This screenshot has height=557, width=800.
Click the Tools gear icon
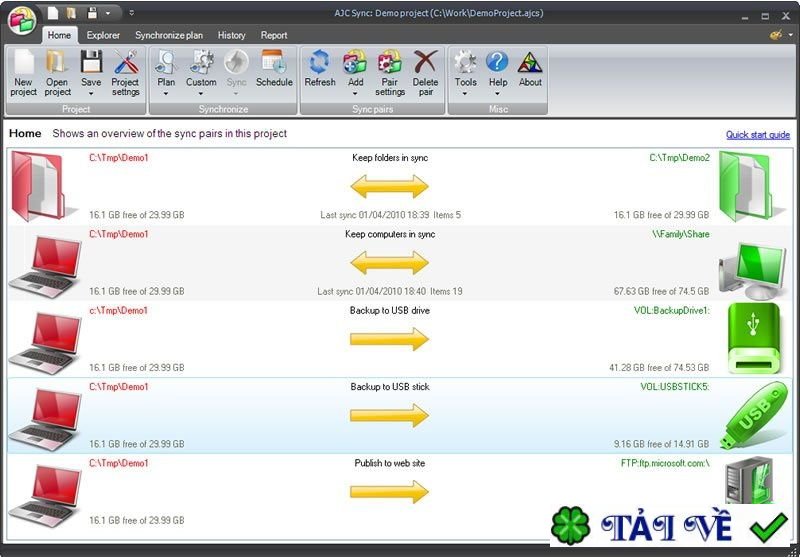pos(465,62)
